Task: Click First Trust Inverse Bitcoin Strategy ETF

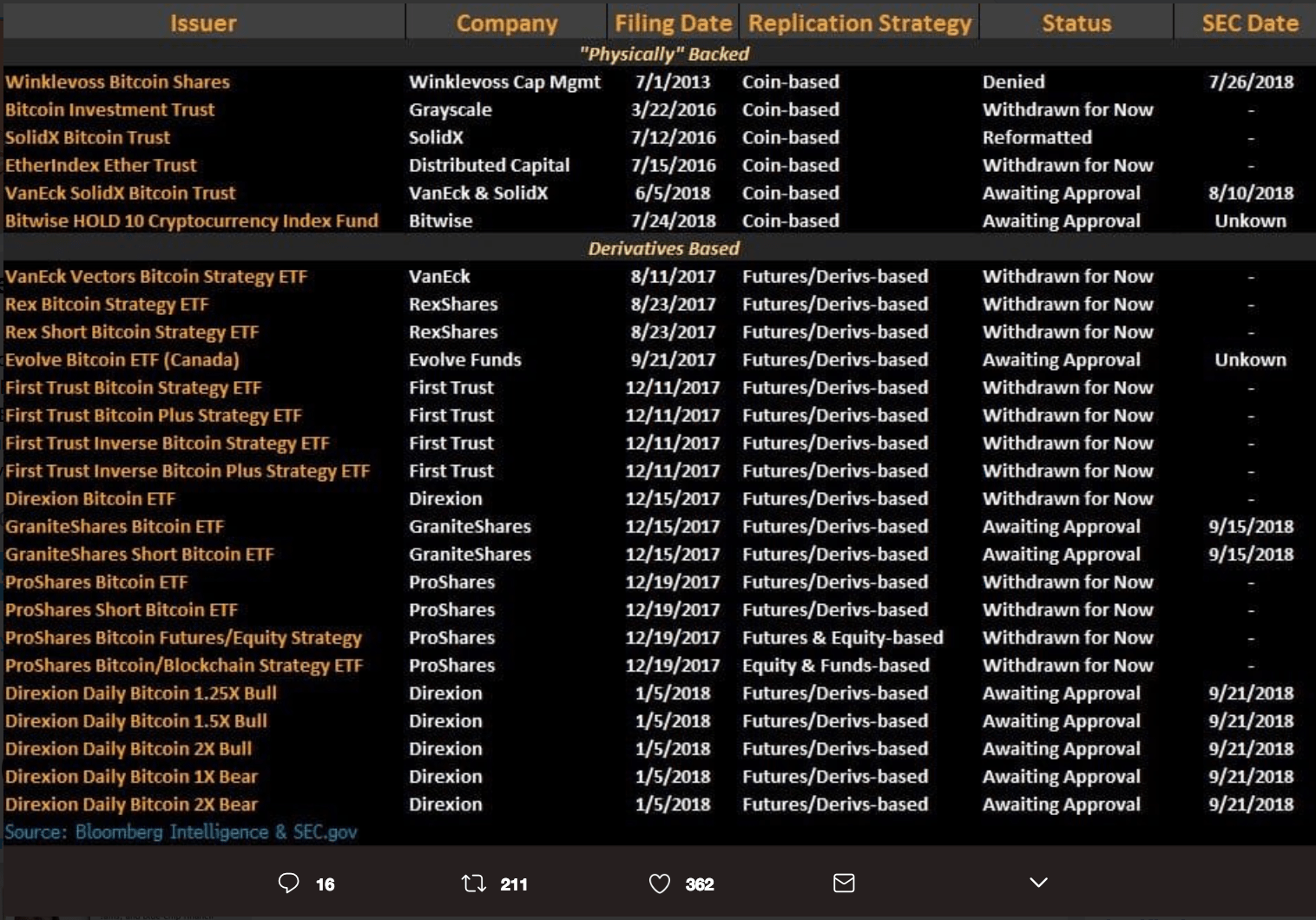Action: [168, 443]
